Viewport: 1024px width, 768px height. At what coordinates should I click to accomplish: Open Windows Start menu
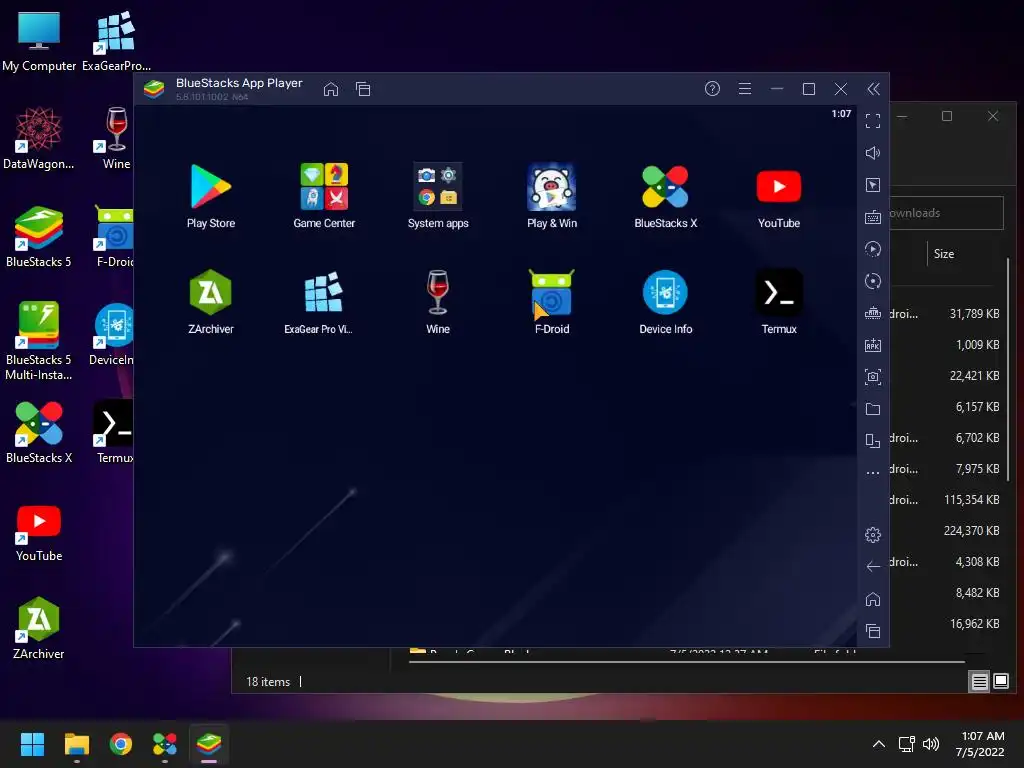[32, 744]
